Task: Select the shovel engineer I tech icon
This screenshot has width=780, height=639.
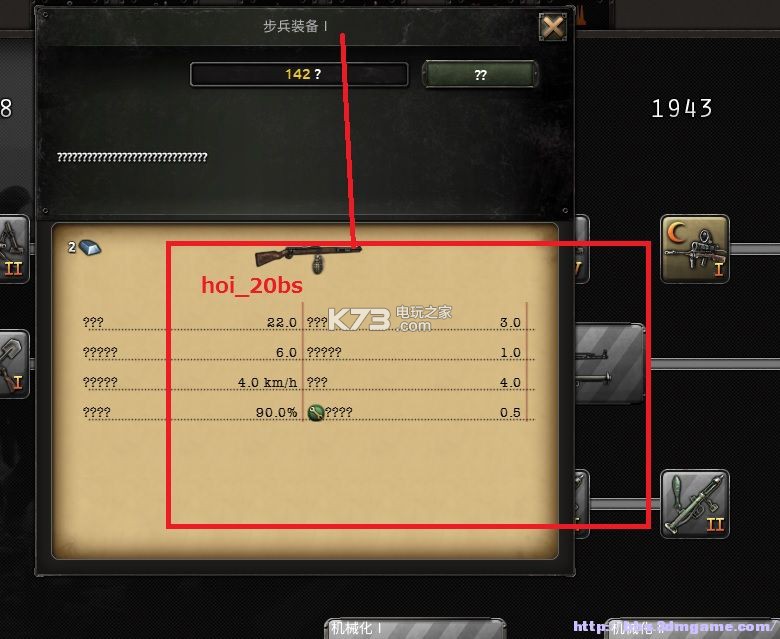Action: click(14, 365)
